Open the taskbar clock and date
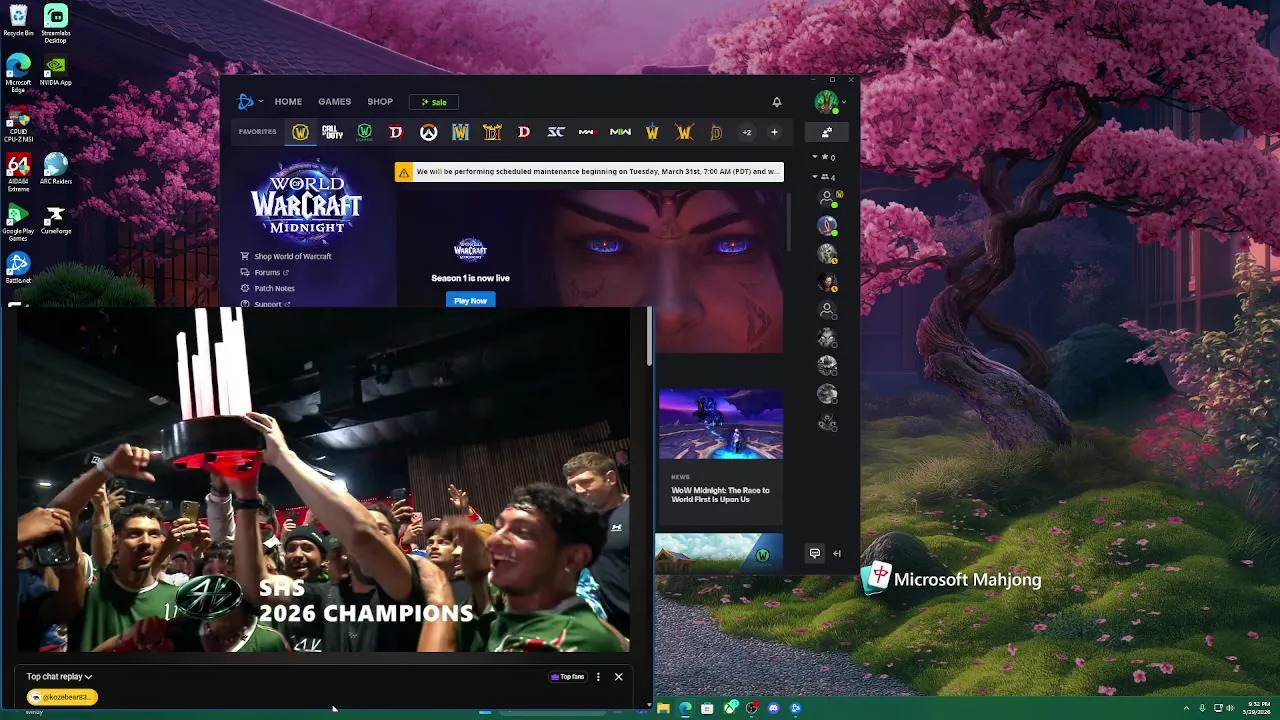Screen dimensions: 1280x720 coord(1258,709)
